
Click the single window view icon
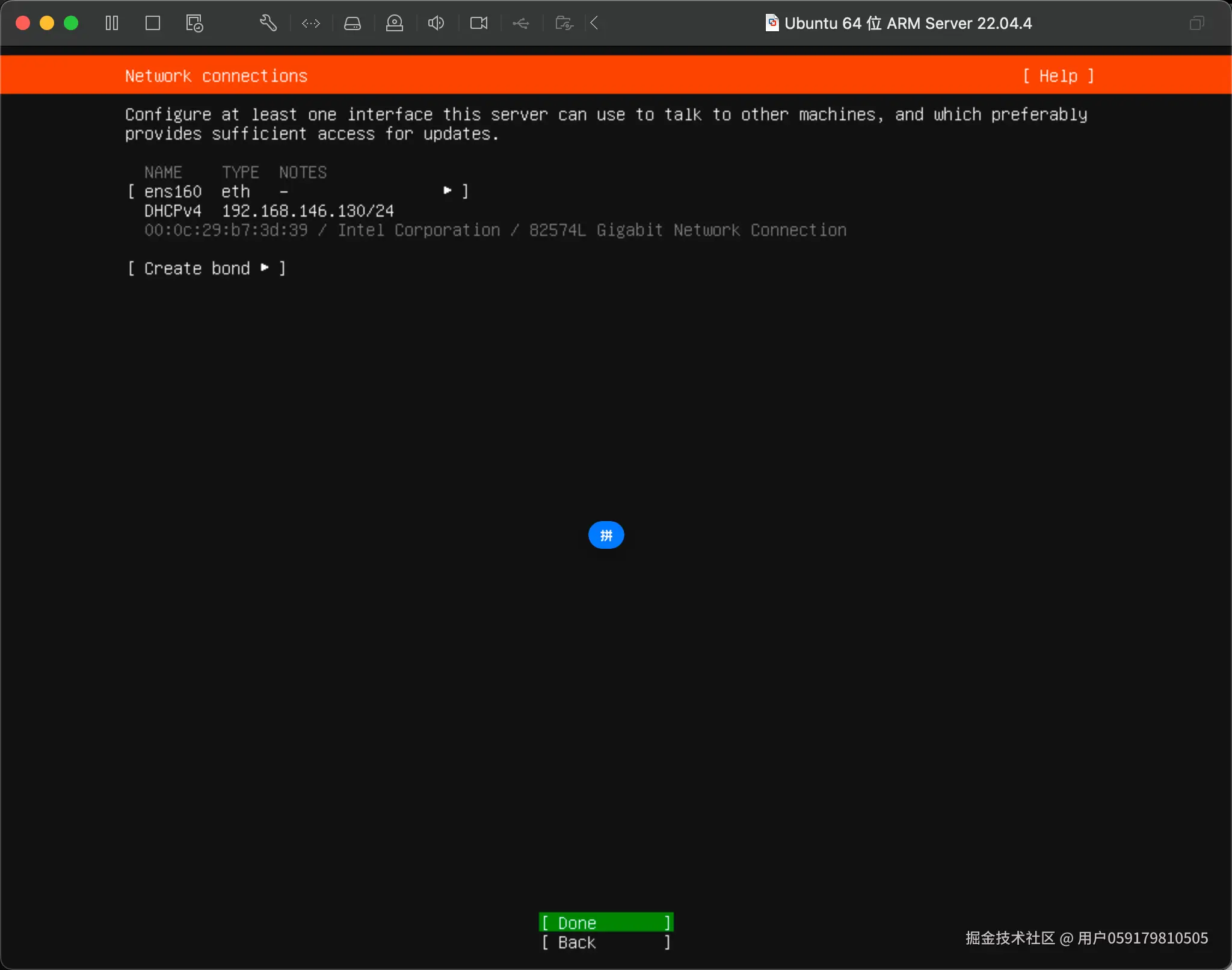153,23
